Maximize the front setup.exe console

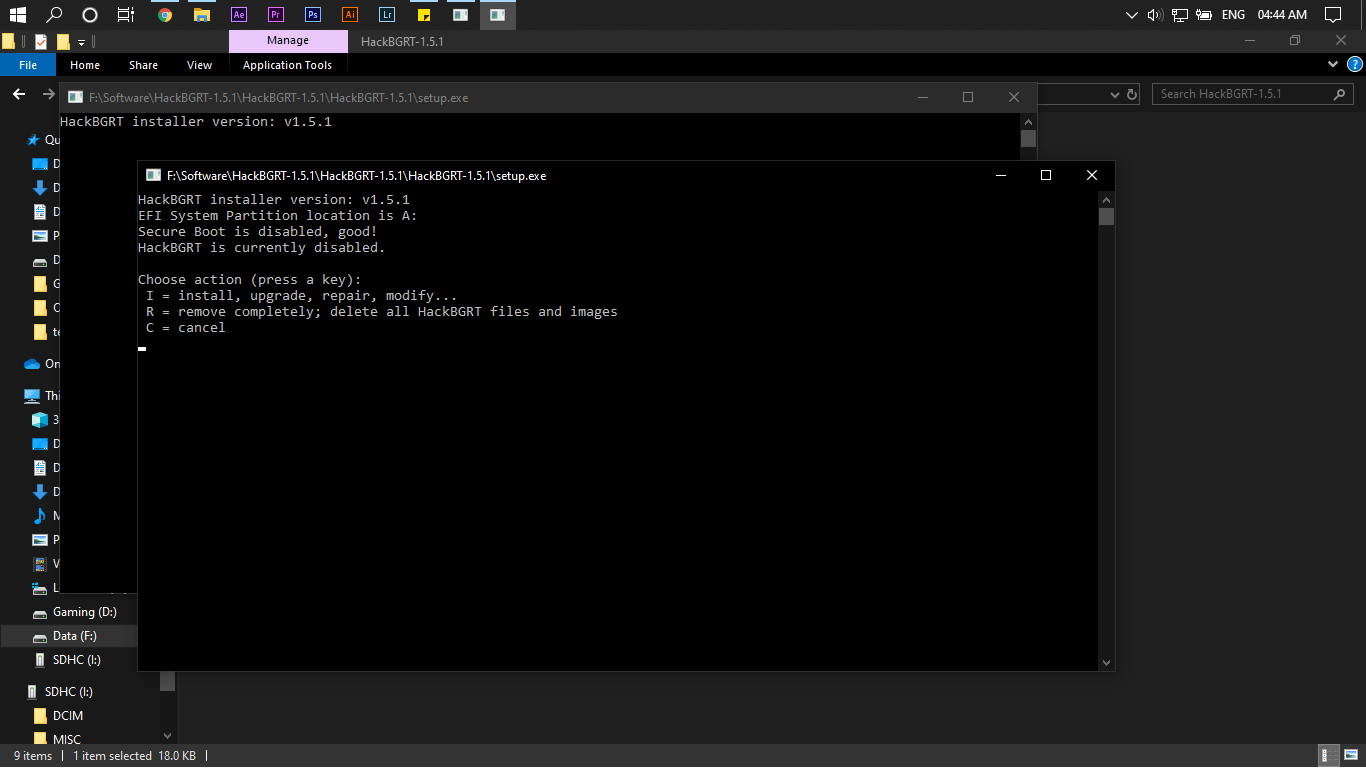[1046, 175]
